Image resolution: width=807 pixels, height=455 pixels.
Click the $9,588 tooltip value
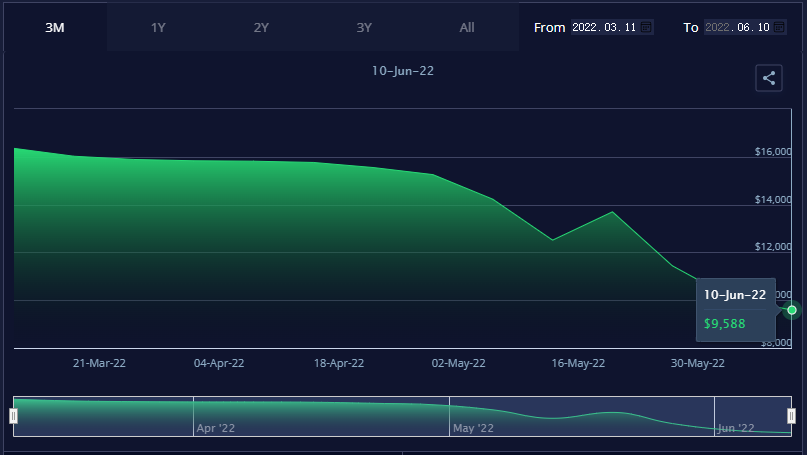click(x=725, y=324)
